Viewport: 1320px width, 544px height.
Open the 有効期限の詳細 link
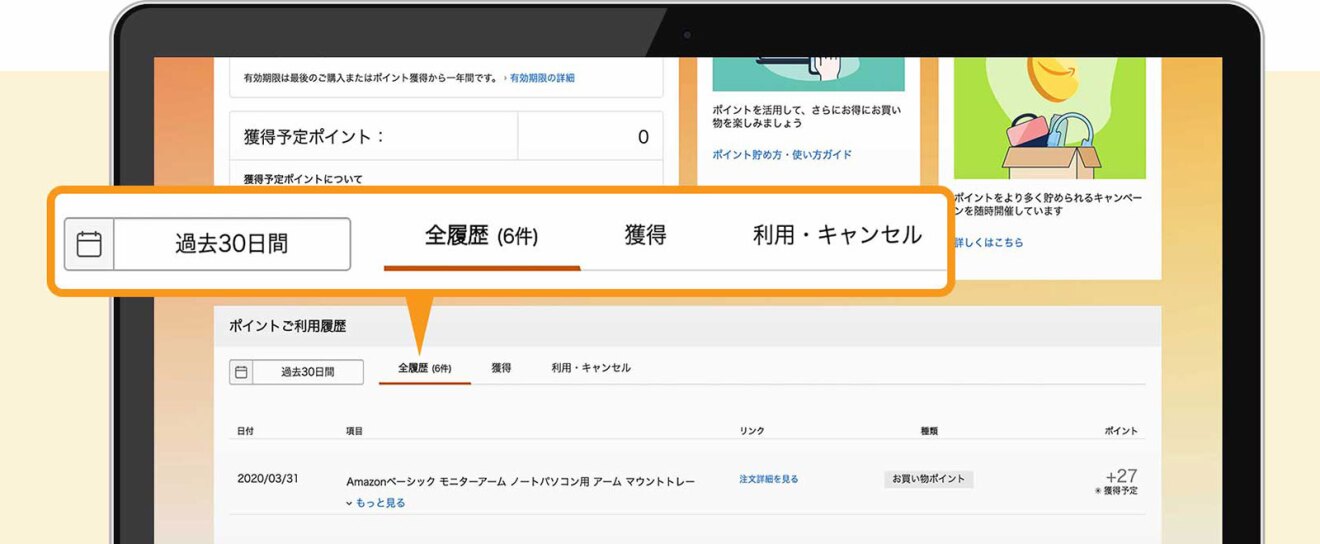point(539,78)
